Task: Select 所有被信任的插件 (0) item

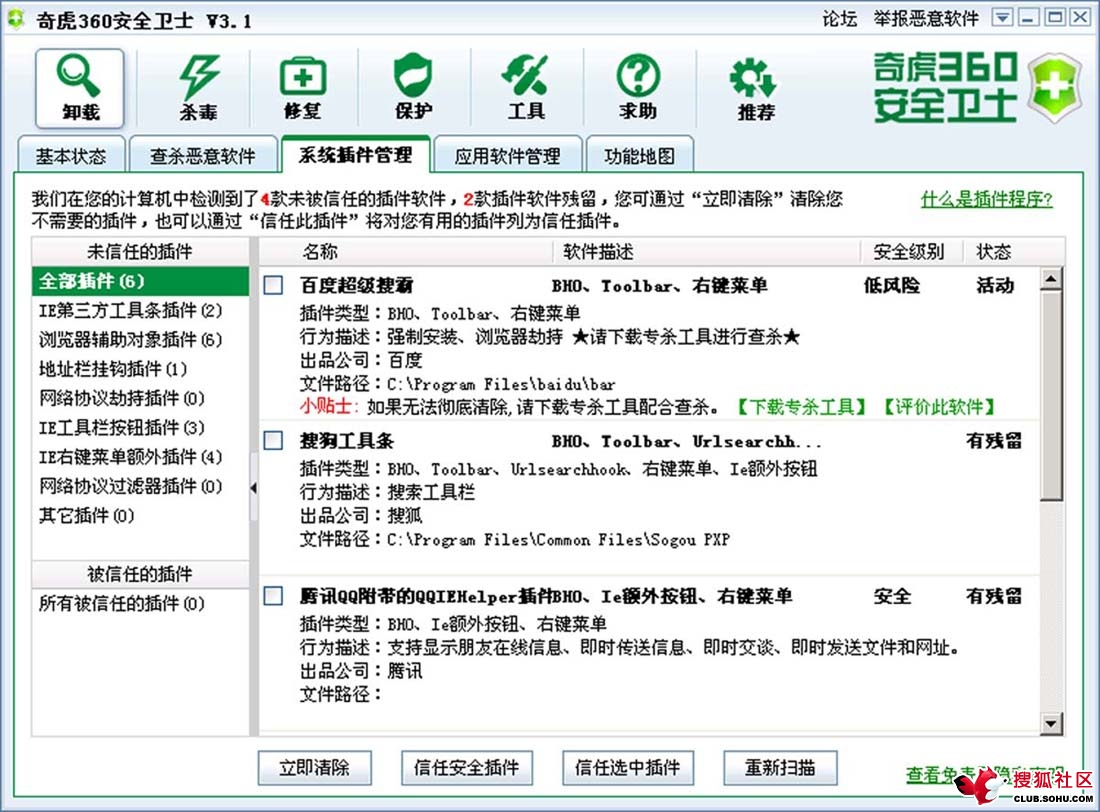Action: 140,604
